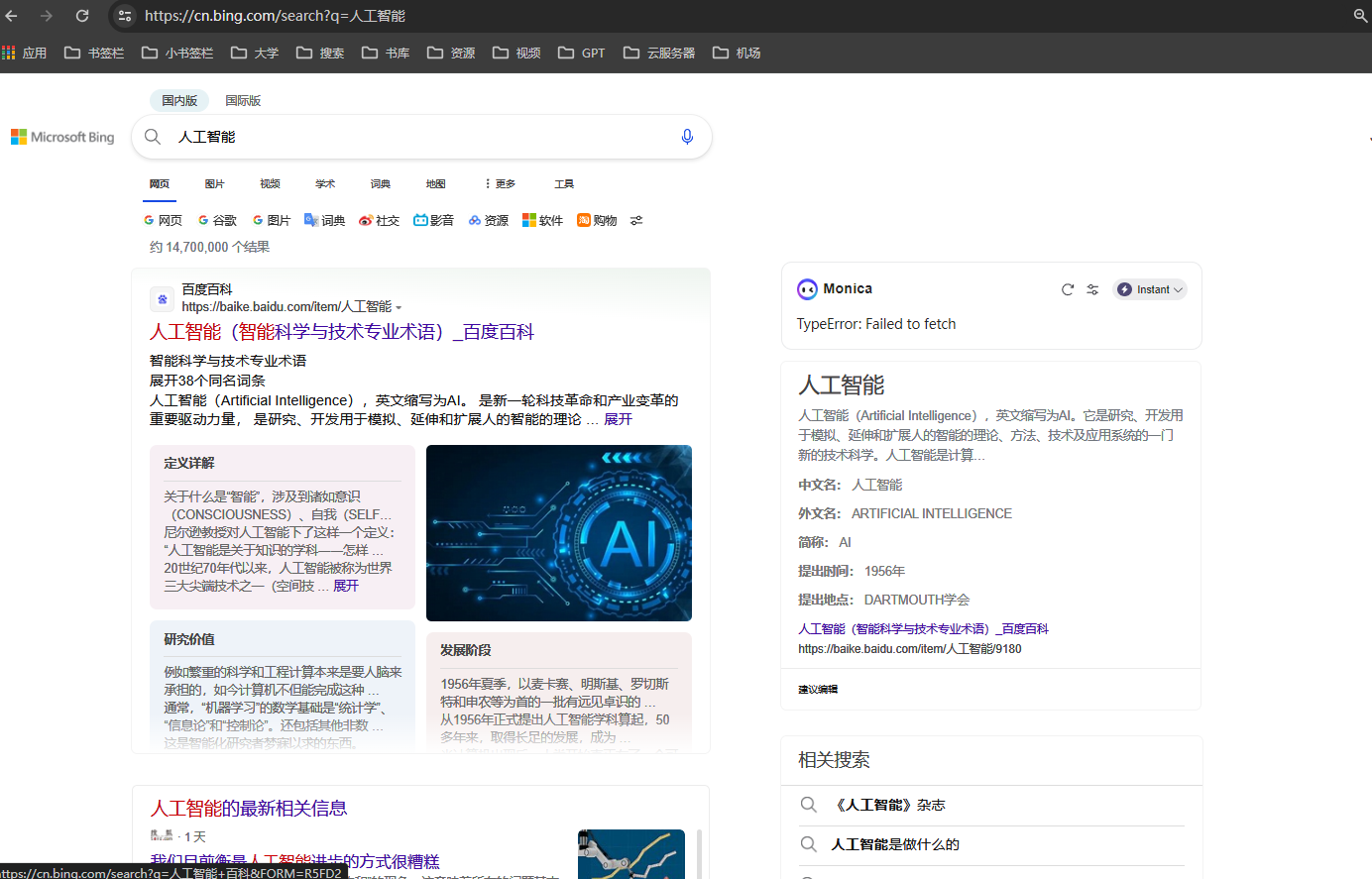This screenshot has width=1372, height=879.
Task: Open the 书签栏 bookmark folder
Action: [x=94, y=53]
